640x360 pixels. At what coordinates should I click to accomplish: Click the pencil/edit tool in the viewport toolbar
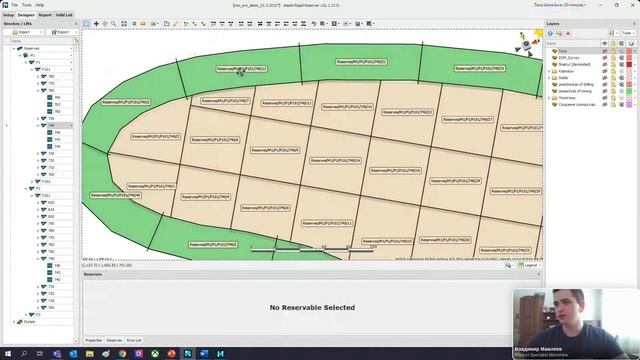[176, 24]
